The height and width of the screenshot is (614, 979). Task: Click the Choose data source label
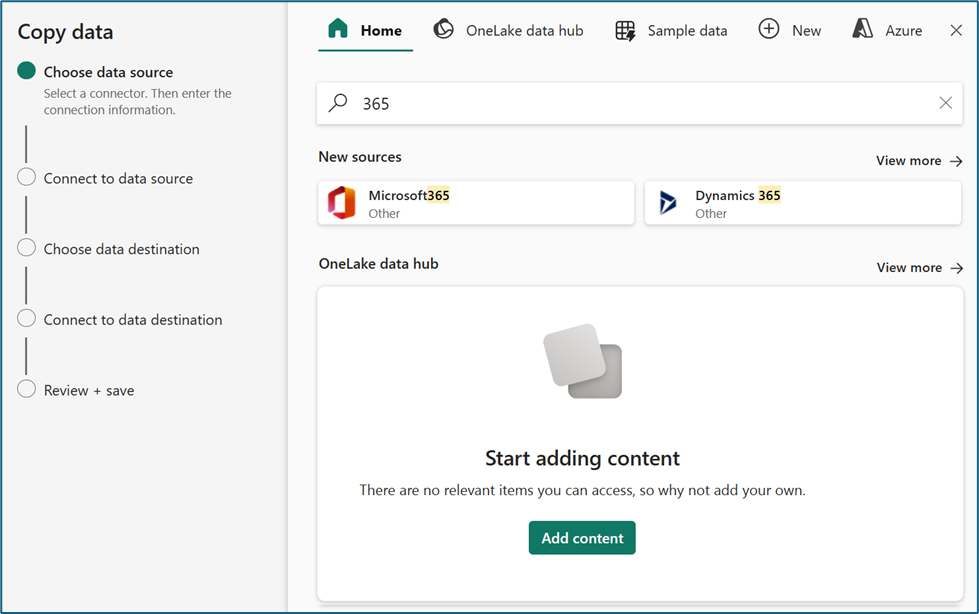point(108,72)
